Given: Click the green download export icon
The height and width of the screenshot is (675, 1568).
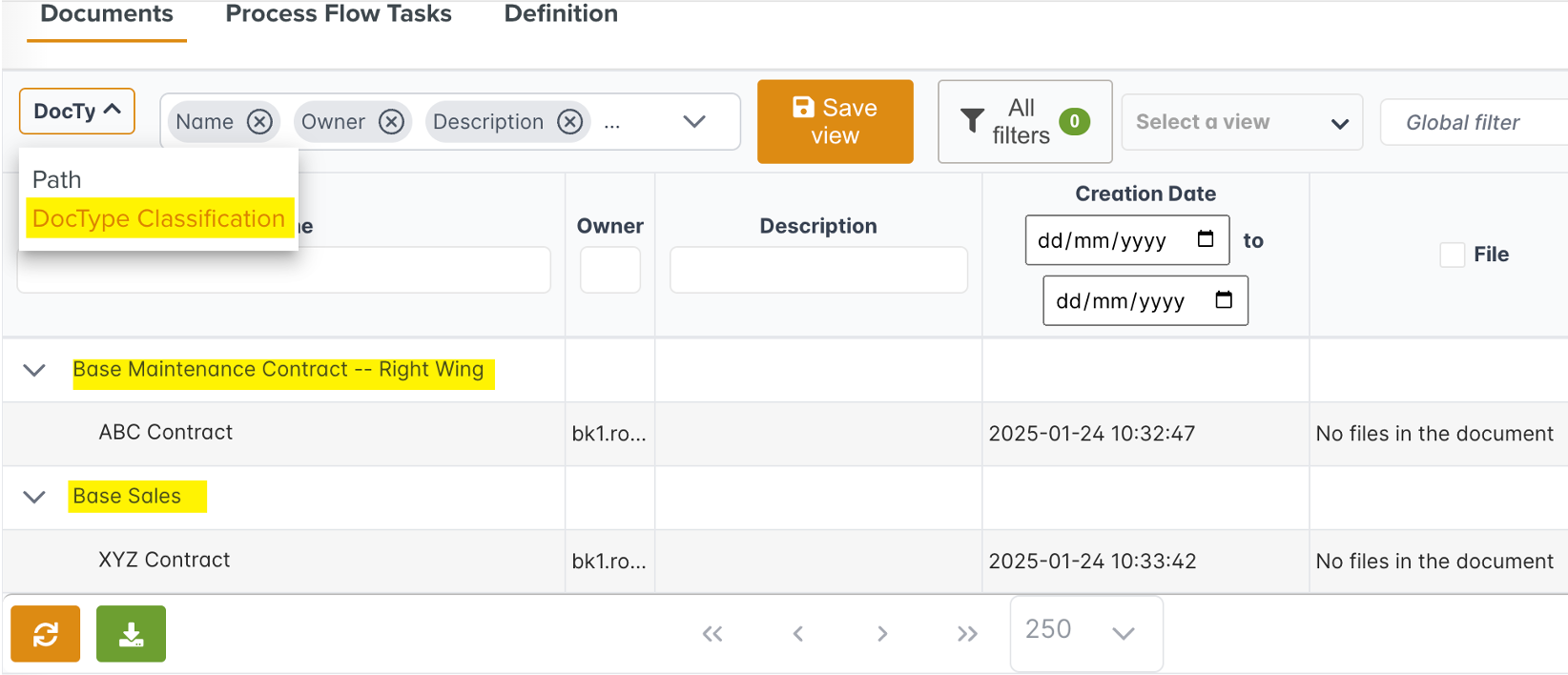Looking at the screenshot, I should click(x=131, y=634).
